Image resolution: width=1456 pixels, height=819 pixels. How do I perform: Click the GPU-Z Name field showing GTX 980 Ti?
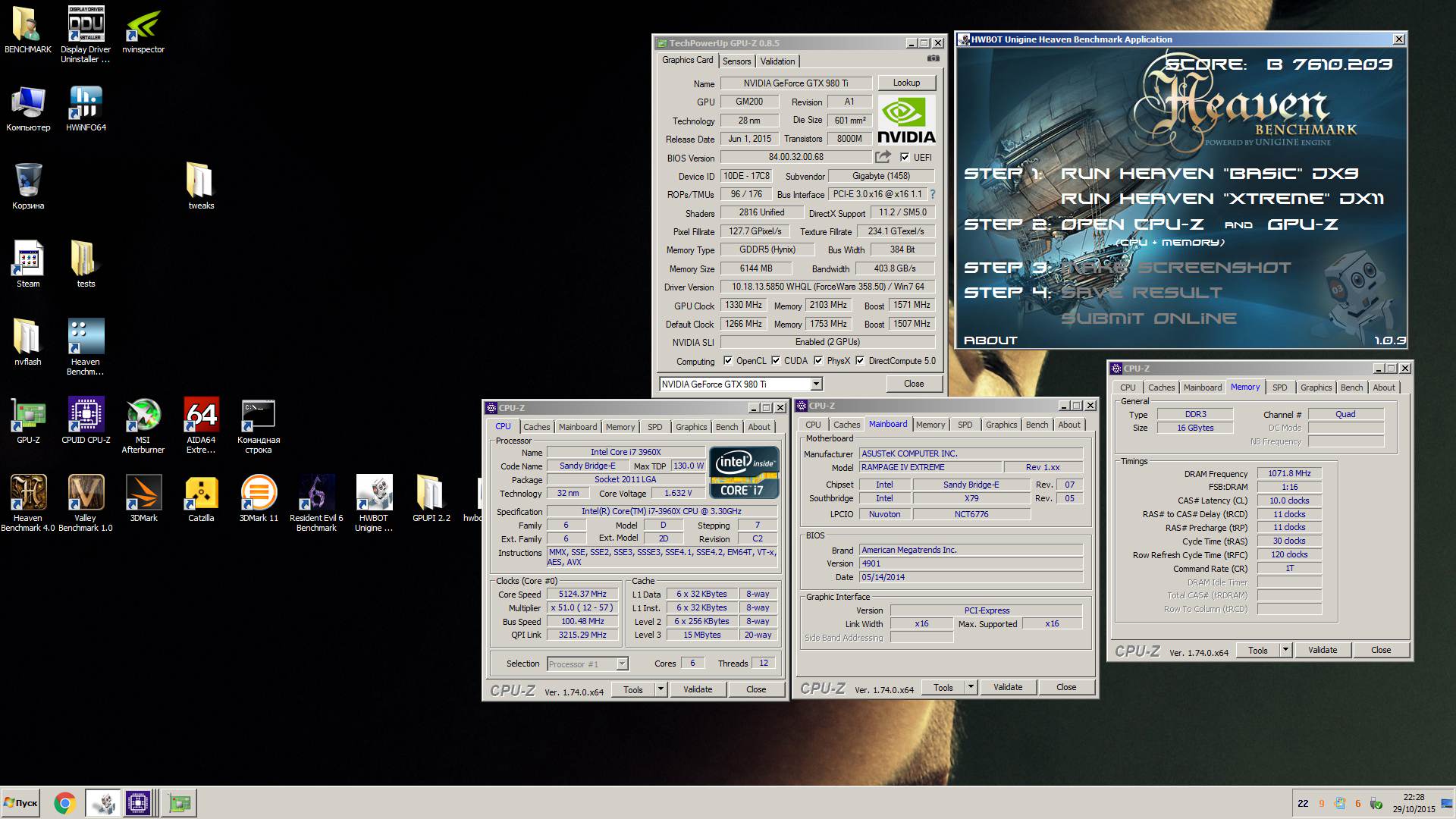(x=795, y=83)
